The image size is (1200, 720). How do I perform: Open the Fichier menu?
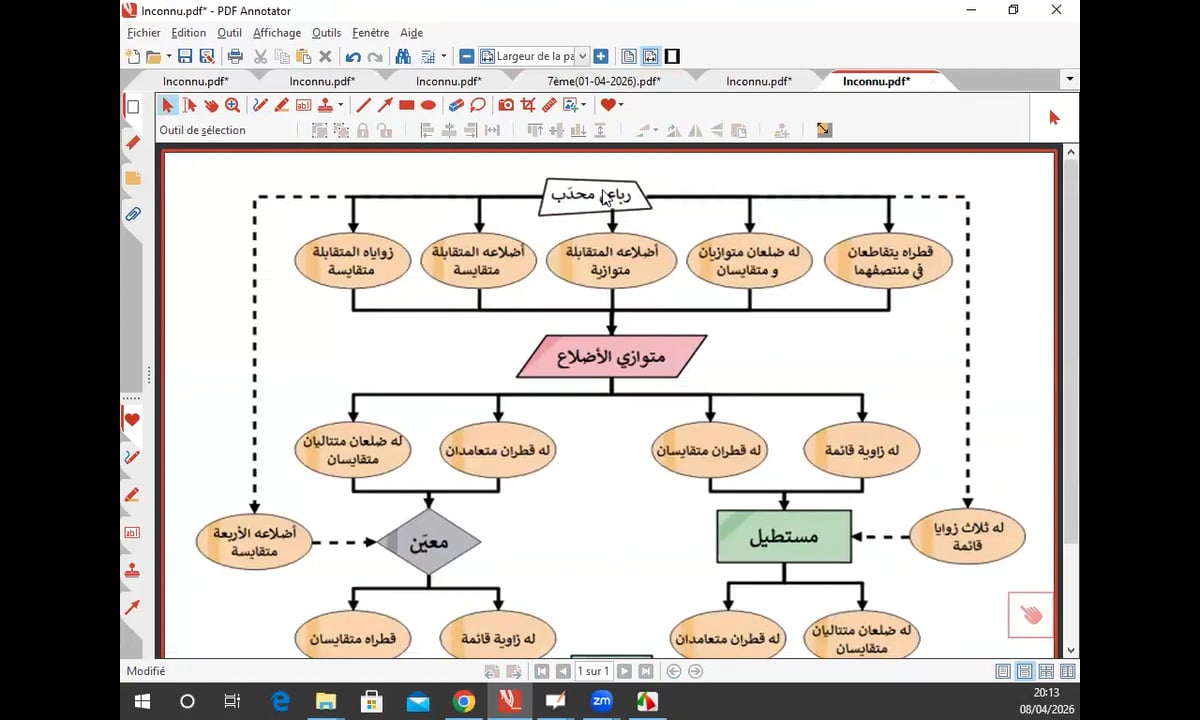(144, 33)
